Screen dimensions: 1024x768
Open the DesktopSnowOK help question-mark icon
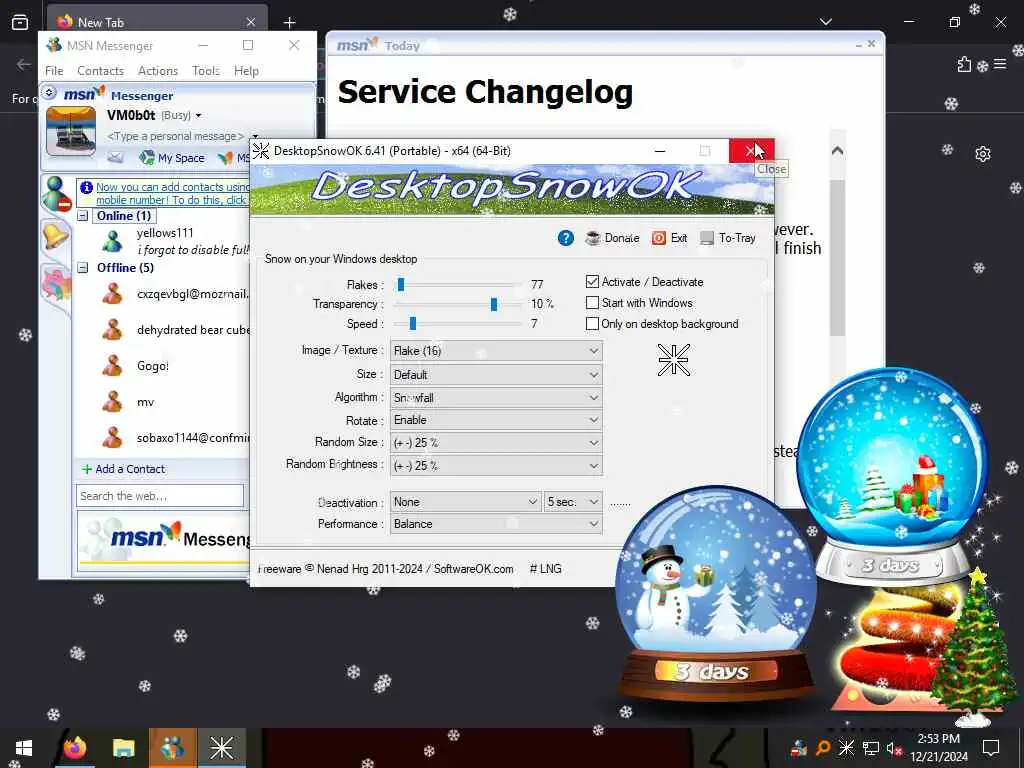tap(566, 238)
